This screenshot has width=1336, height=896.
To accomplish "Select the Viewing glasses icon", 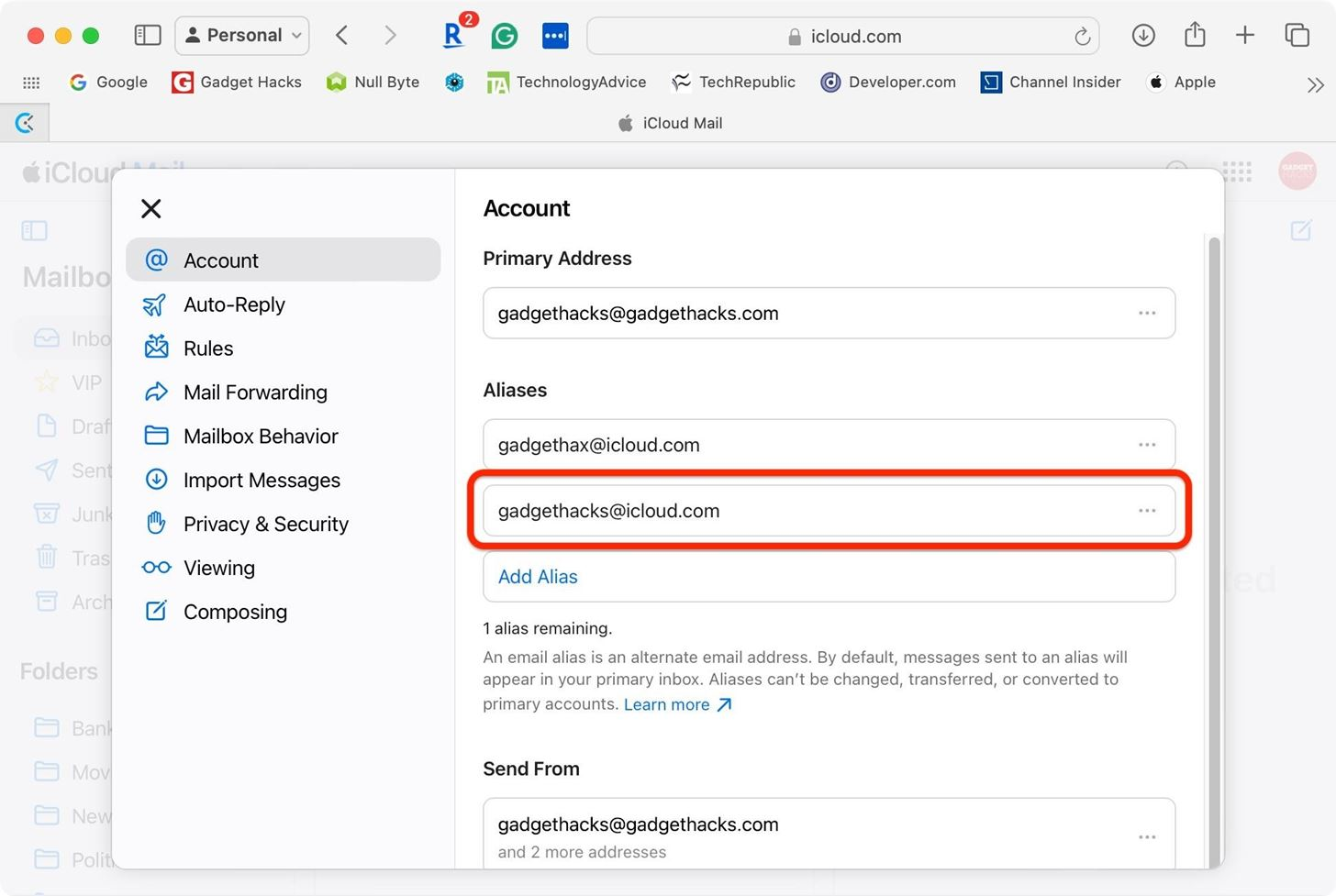I will point(156,567).
